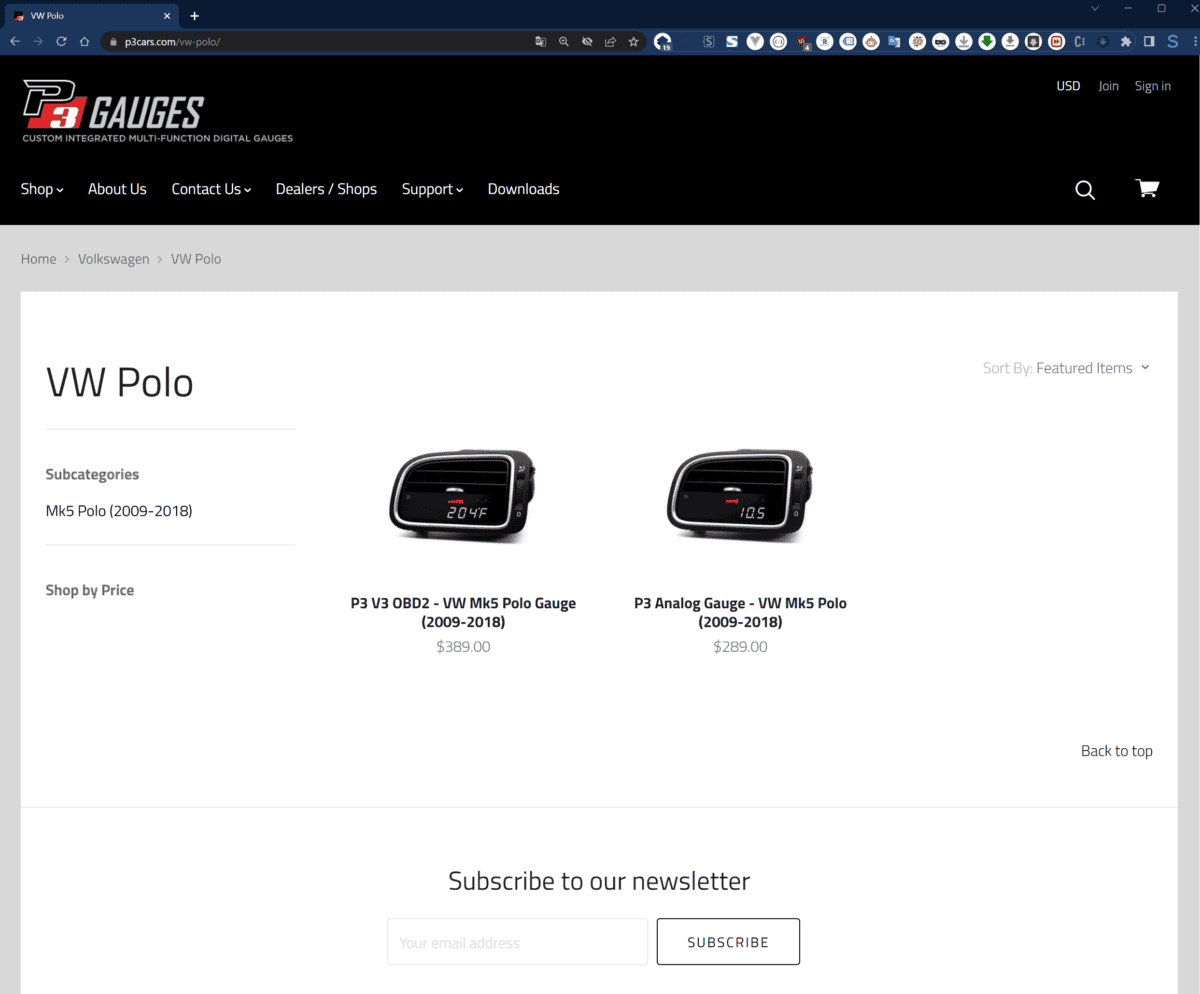Open the tab search chevron in title bar
This screenshot has width=1200, height=994.
pos(1095,8)
